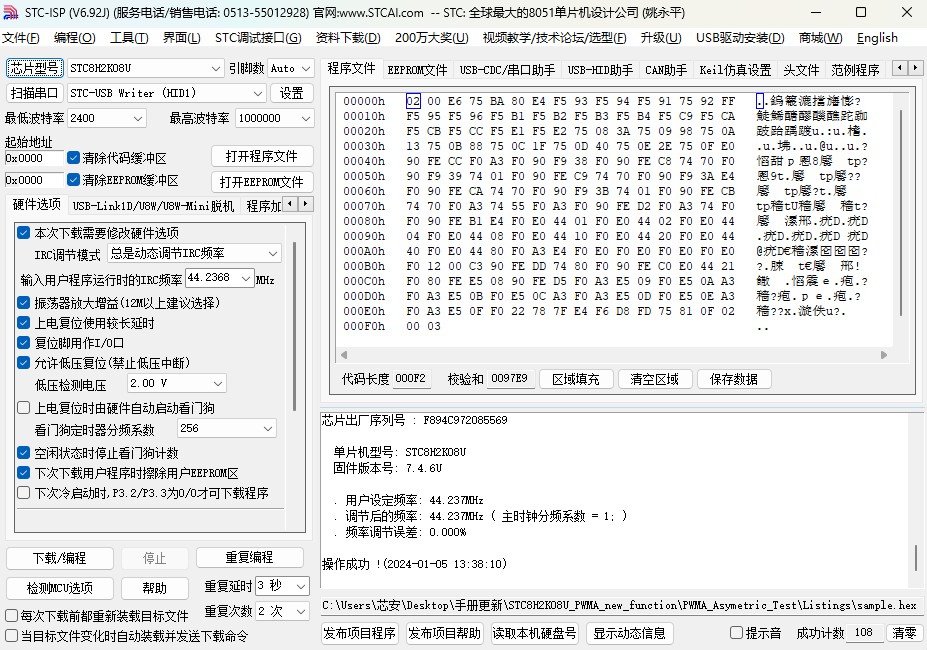
Task: Click the STC-ISP app icon in title bar
Action: (11, 12)
